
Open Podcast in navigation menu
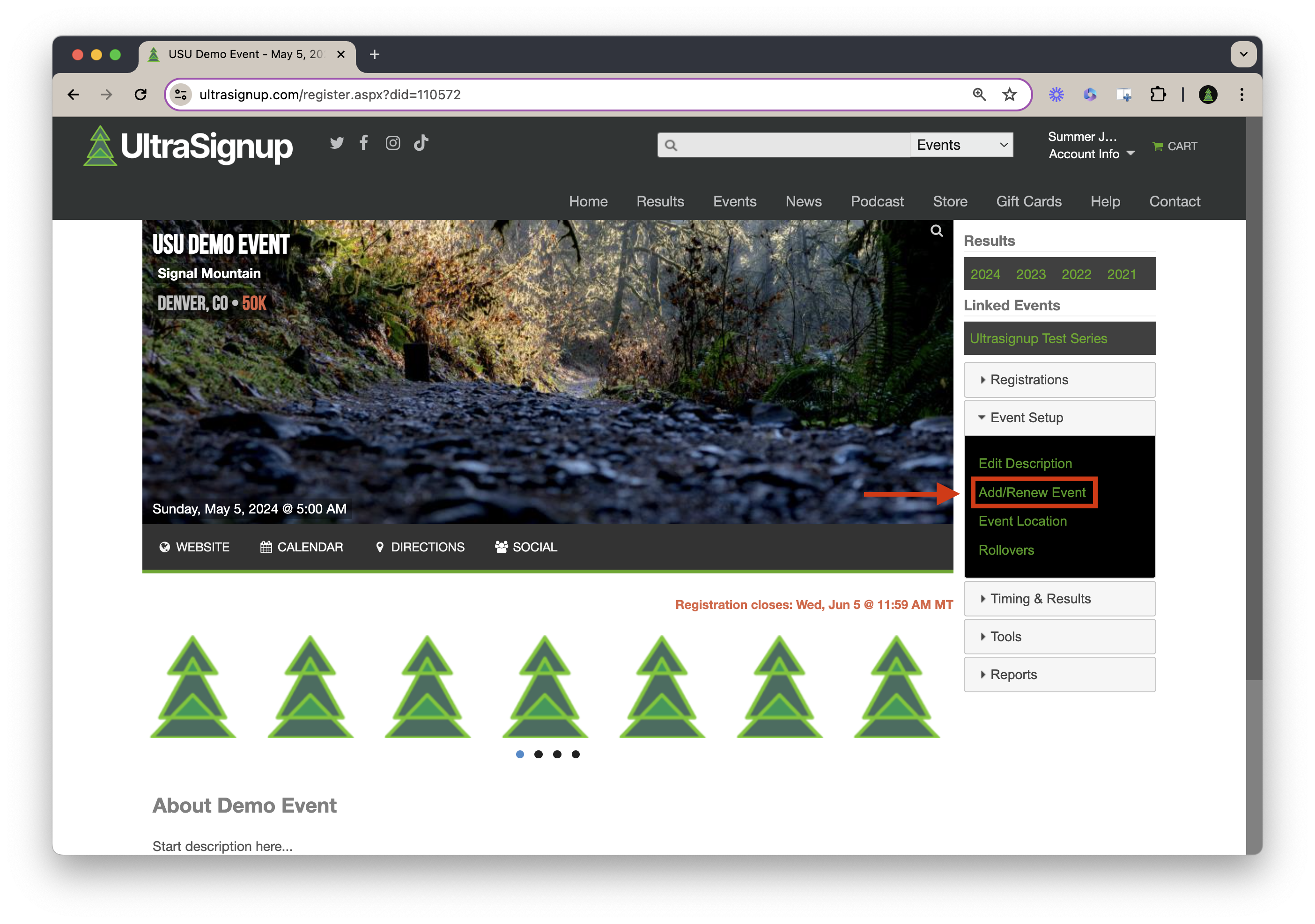pos(878,202)
